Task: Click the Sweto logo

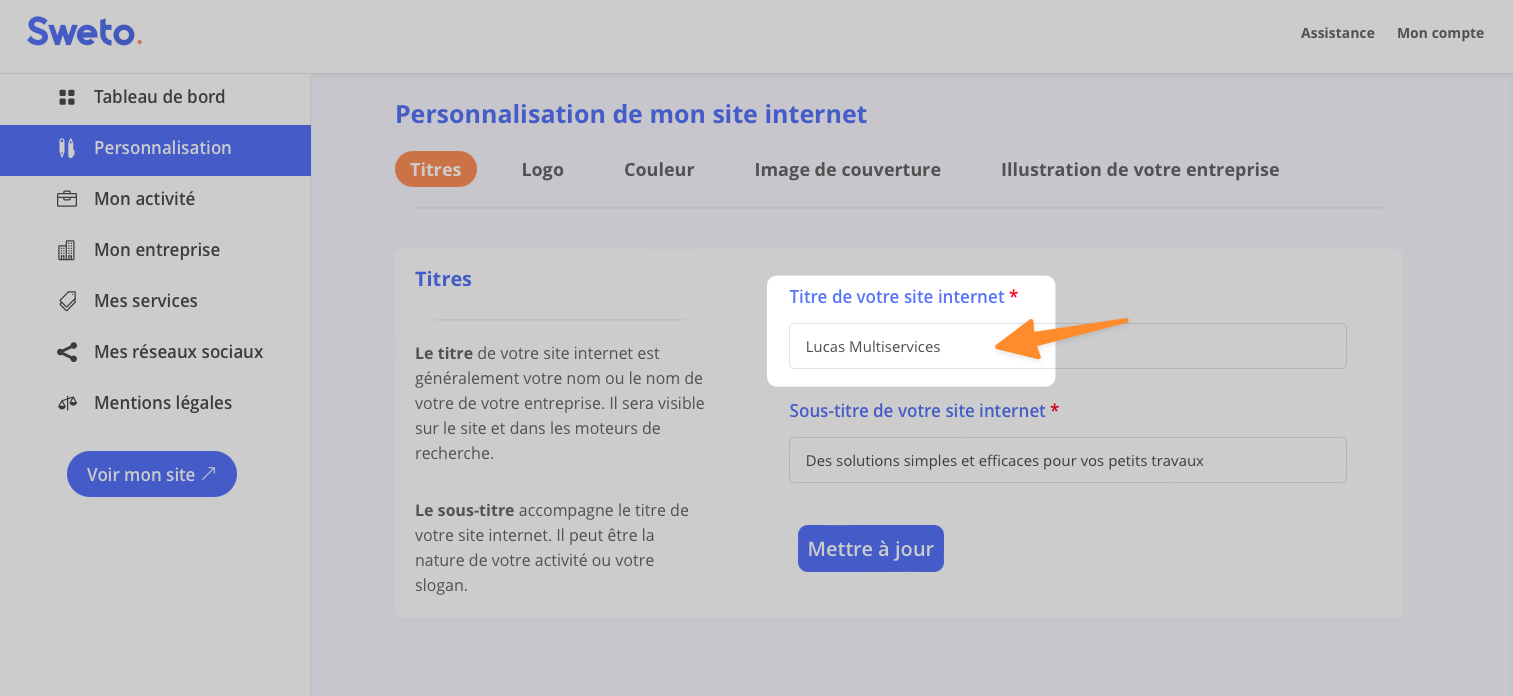Action: pyautogui.click(x=84, y=32)
